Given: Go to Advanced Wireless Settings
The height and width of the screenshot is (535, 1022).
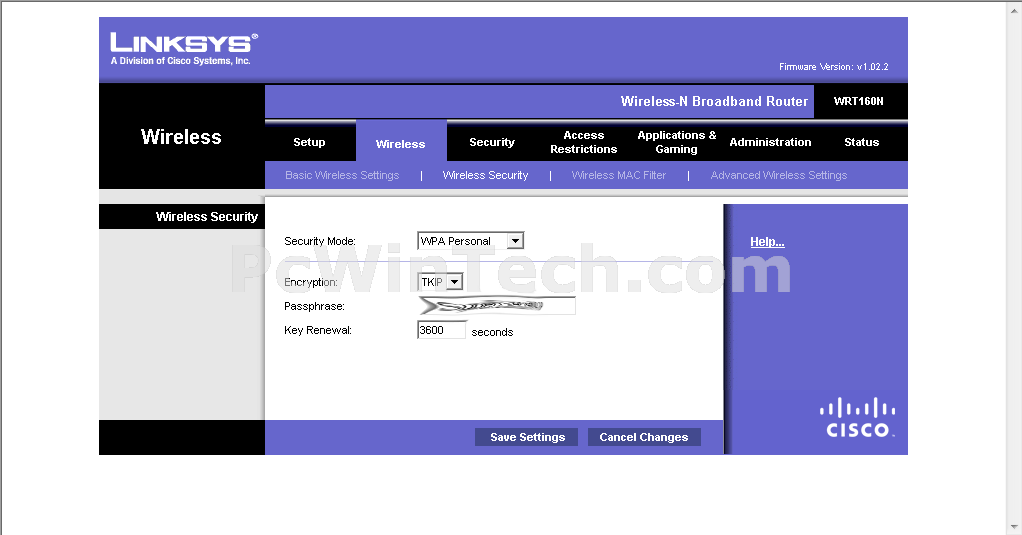Looking at the screenshot, I should [779, 175].
